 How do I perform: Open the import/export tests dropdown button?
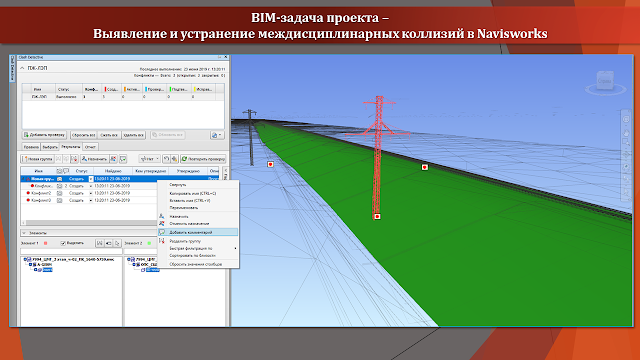pos(217,135)
